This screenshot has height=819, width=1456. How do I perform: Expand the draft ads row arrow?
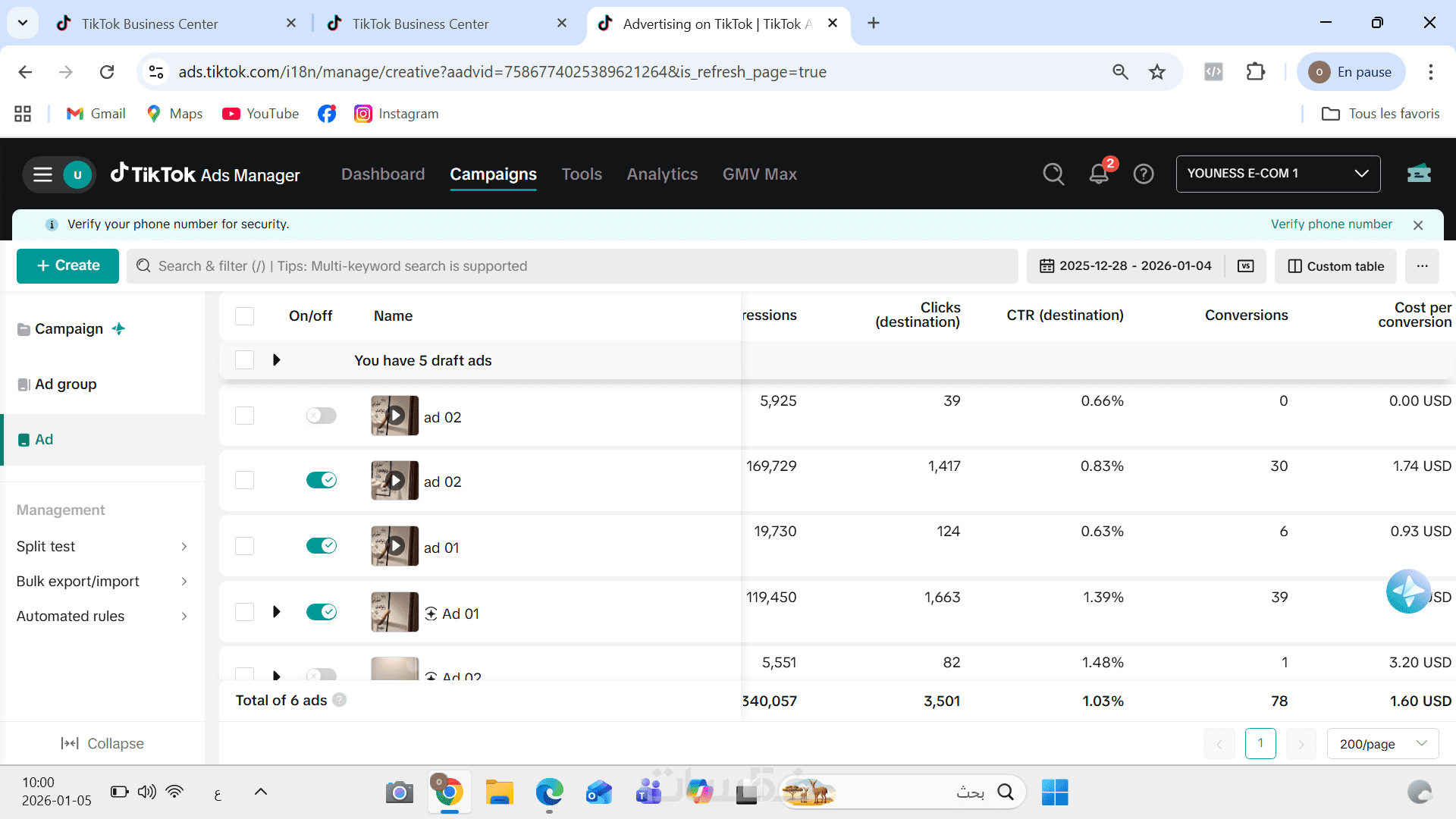(x=277, y=360)
